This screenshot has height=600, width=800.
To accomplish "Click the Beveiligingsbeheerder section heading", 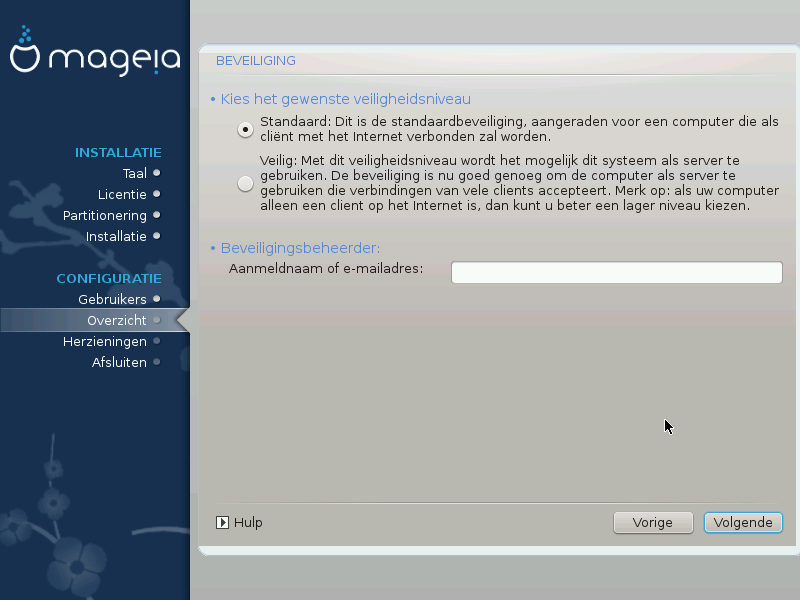I will click(299, 248).
